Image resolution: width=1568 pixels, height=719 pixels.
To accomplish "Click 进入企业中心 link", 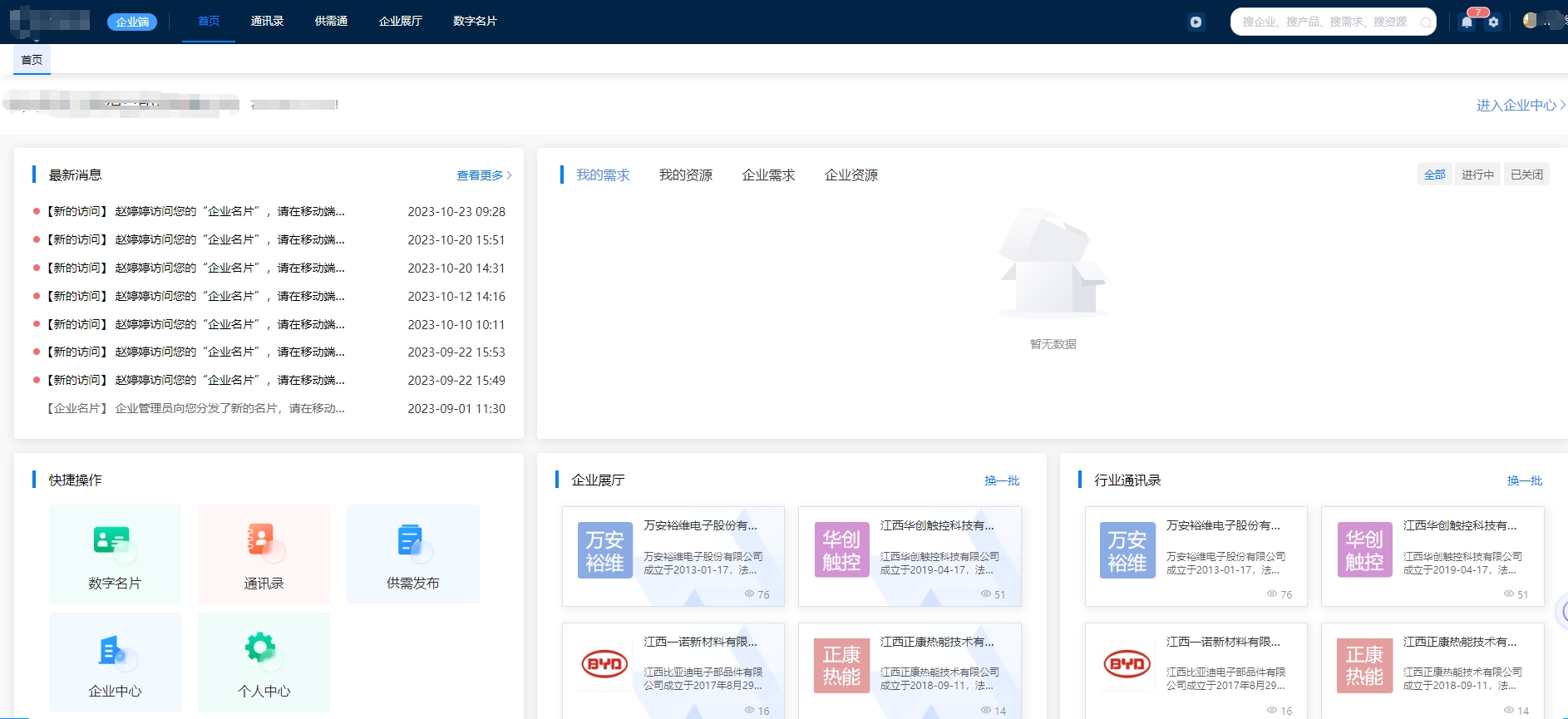I will [x=1521, y=106].
